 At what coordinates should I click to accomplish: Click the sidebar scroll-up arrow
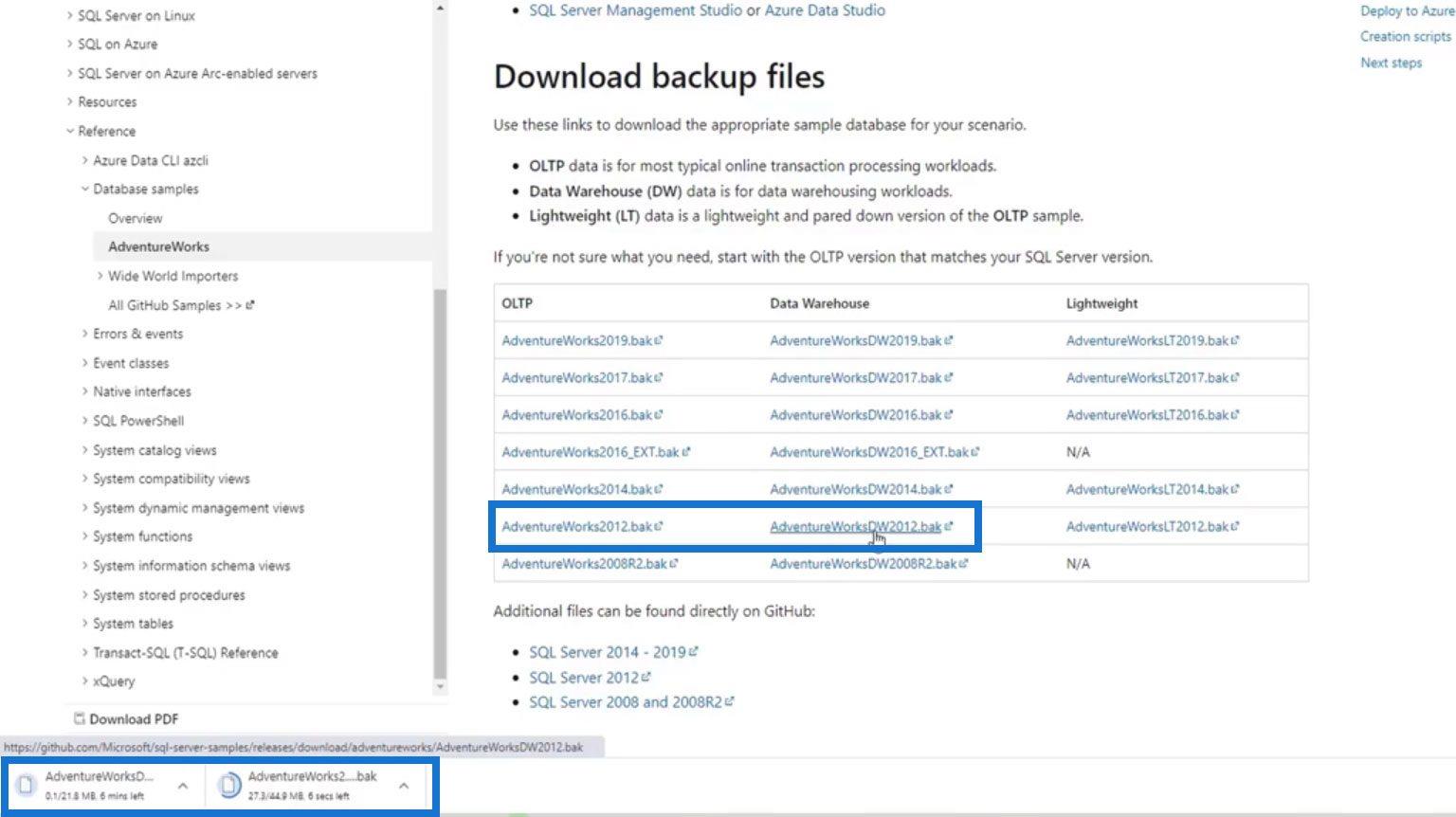pos(440,8)
